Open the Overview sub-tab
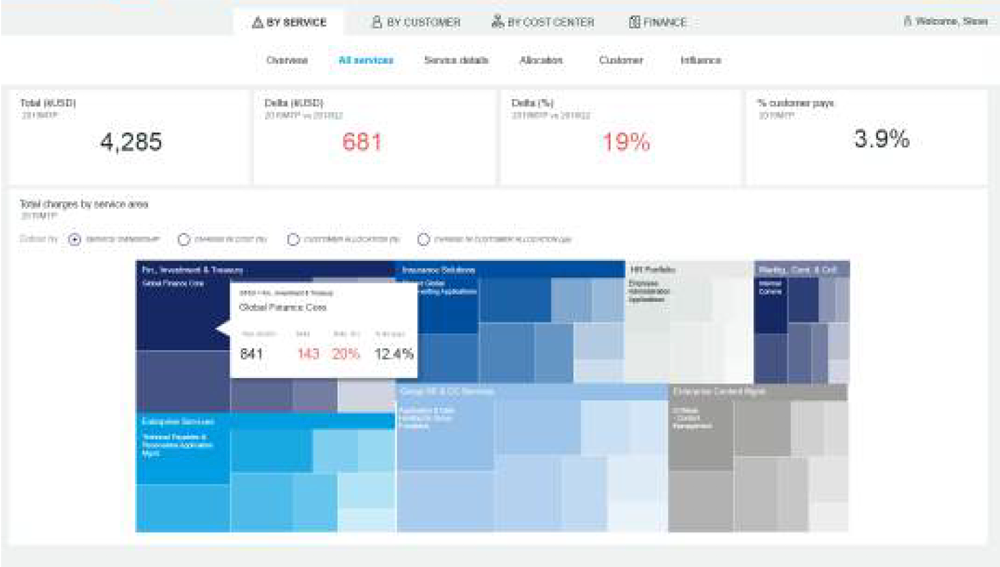Image resolution: width=1000 pixels, height=567 pixels. click(287, 61)
